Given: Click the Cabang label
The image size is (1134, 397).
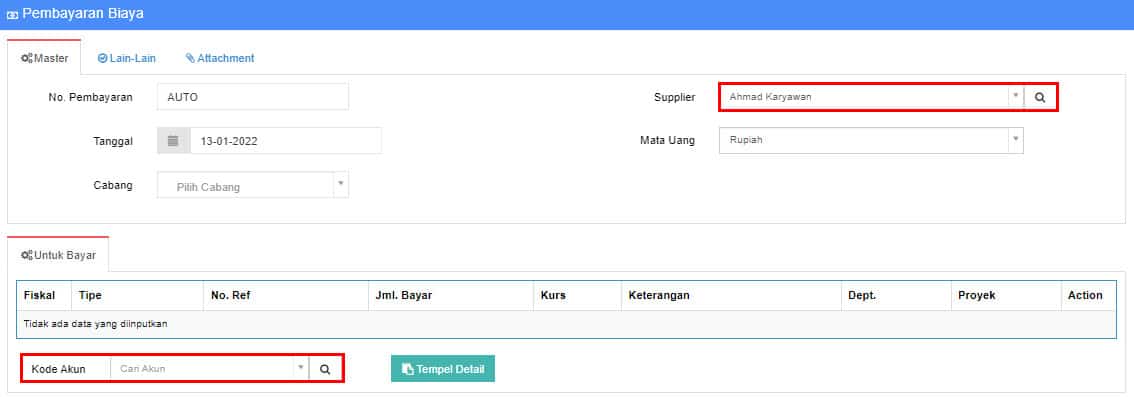Looking at the screenshot, I should pos(113,185).
